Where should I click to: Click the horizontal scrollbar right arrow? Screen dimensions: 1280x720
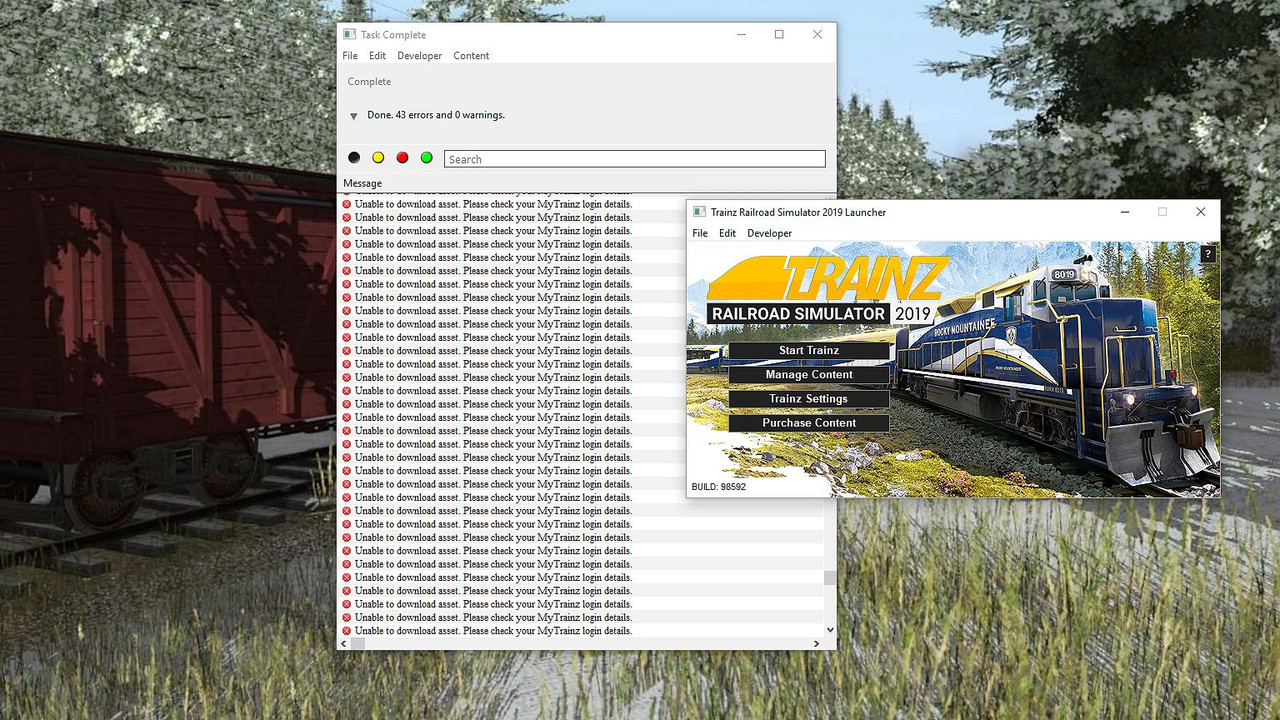click(x=817, y=643)
